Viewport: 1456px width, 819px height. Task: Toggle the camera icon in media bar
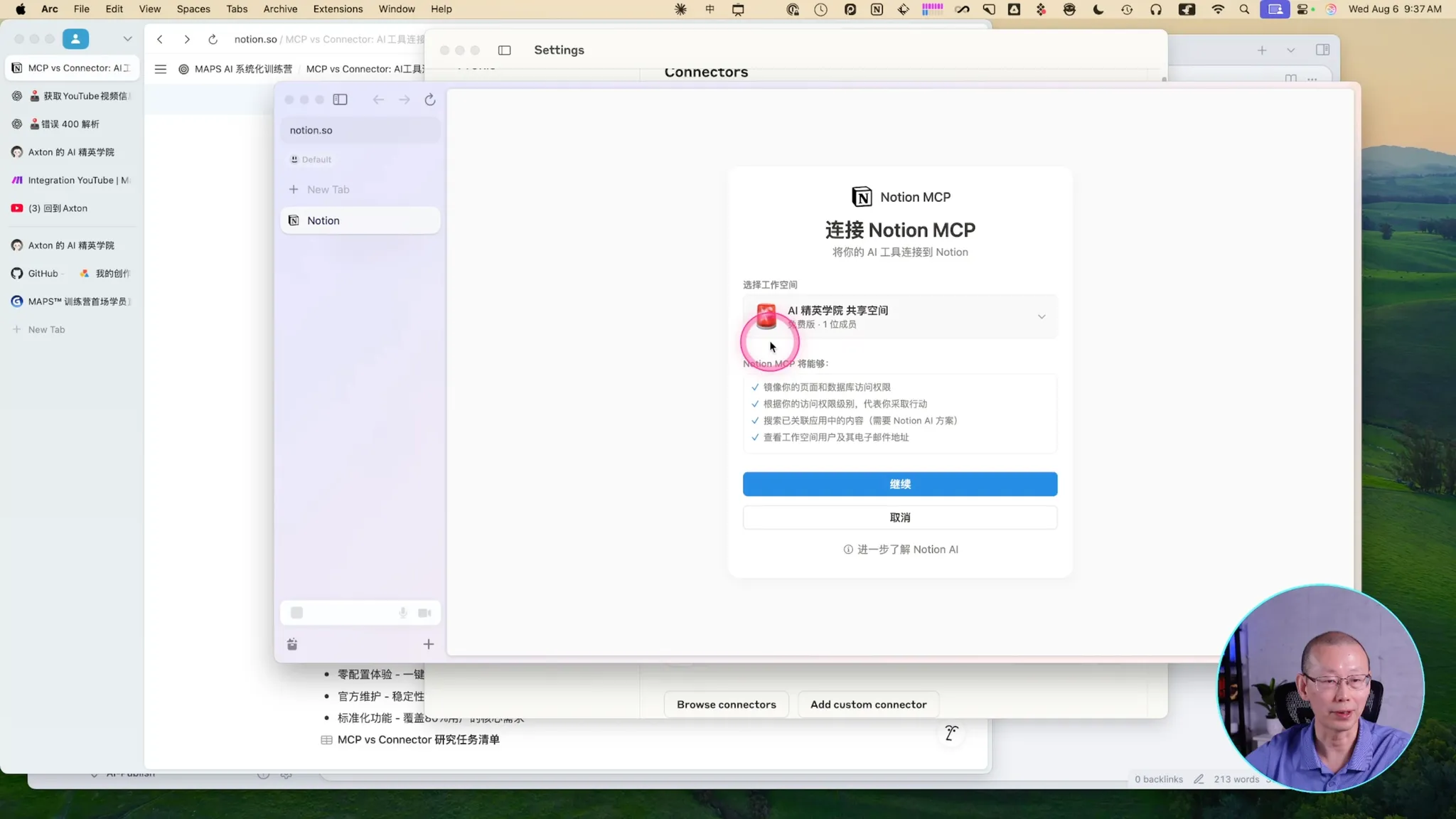coord(424,613)
